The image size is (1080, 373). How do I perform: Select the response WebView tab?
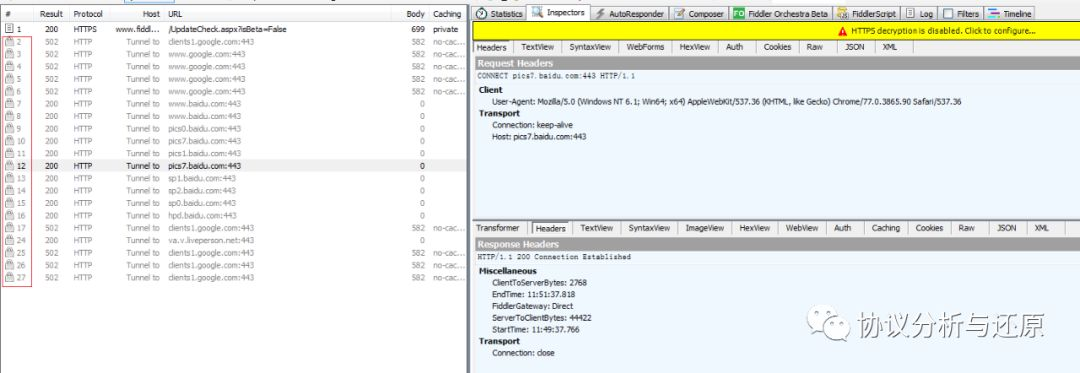802,228
